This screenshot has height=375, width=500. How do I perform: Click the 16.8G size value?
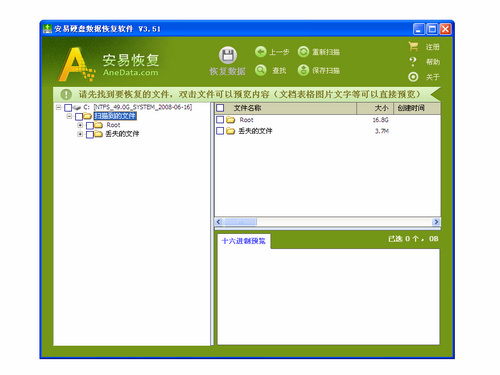click(x=380, y=120)
